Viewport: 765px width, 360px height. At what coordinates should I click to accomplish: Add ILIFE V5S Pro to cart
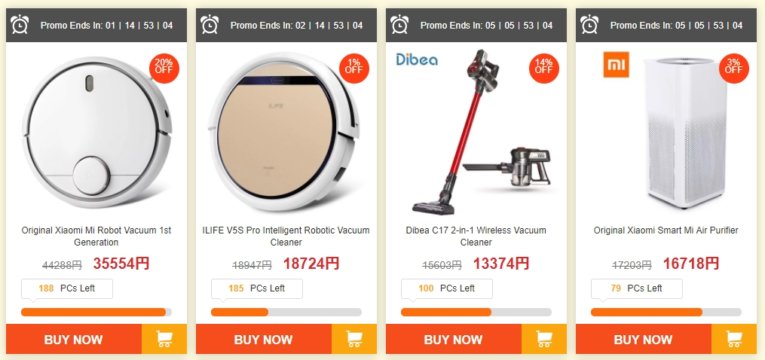pos(354,339)
